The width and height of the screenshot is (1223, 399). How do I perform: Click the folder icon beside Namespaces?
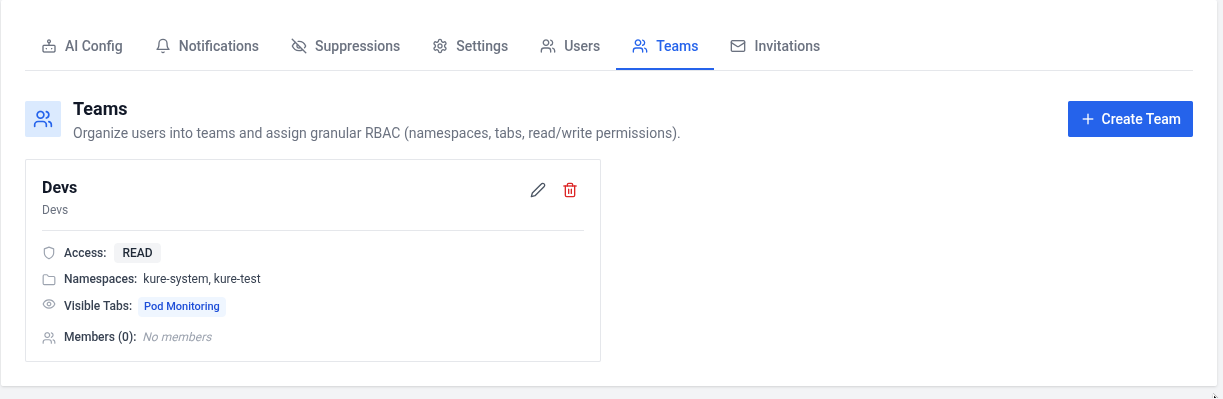click(49, 279)
